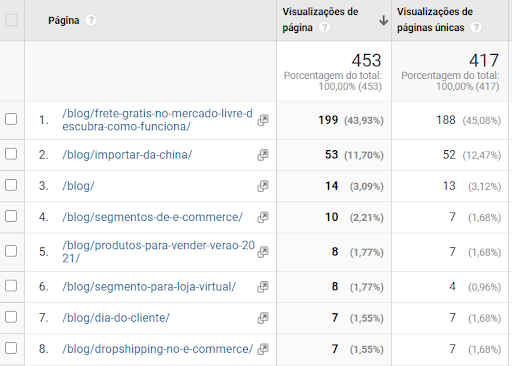The image size is (512, 366).
Task: Tick the checkbox for row 1 frete-gratis-no-mercado-livre
Action: (x=11, y=119)
